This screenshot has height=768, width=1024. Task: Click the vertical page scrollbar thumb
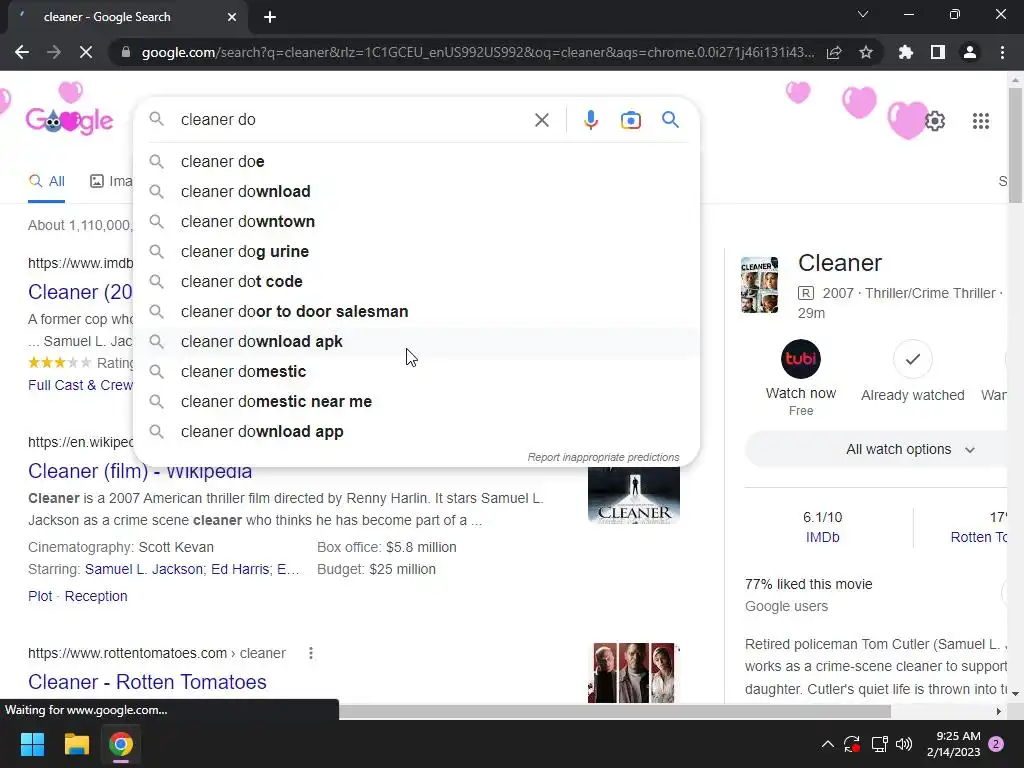pyautogui.click(x=1015, y=144)
